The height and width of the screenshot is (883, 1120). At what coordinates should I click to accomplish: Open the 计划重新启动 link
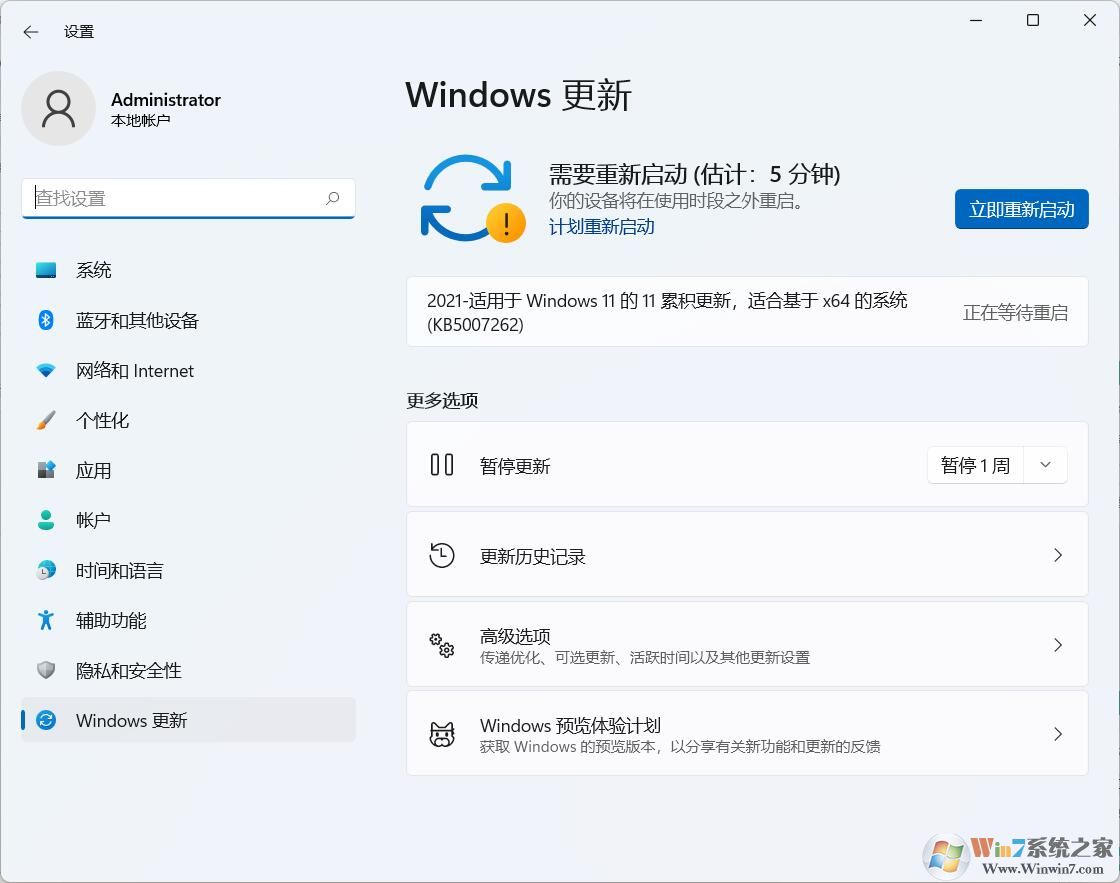[601, 227]
